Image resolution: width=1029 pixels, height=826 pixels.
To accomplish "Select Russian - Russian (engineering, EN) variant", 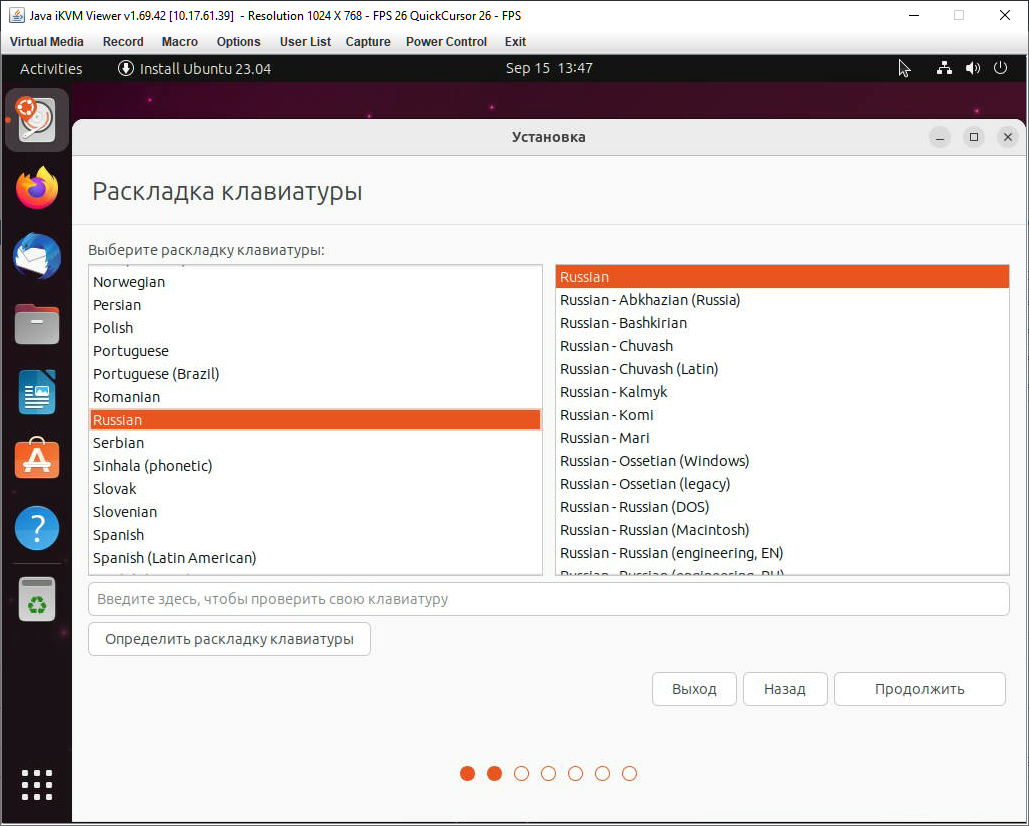I will 782,552.
